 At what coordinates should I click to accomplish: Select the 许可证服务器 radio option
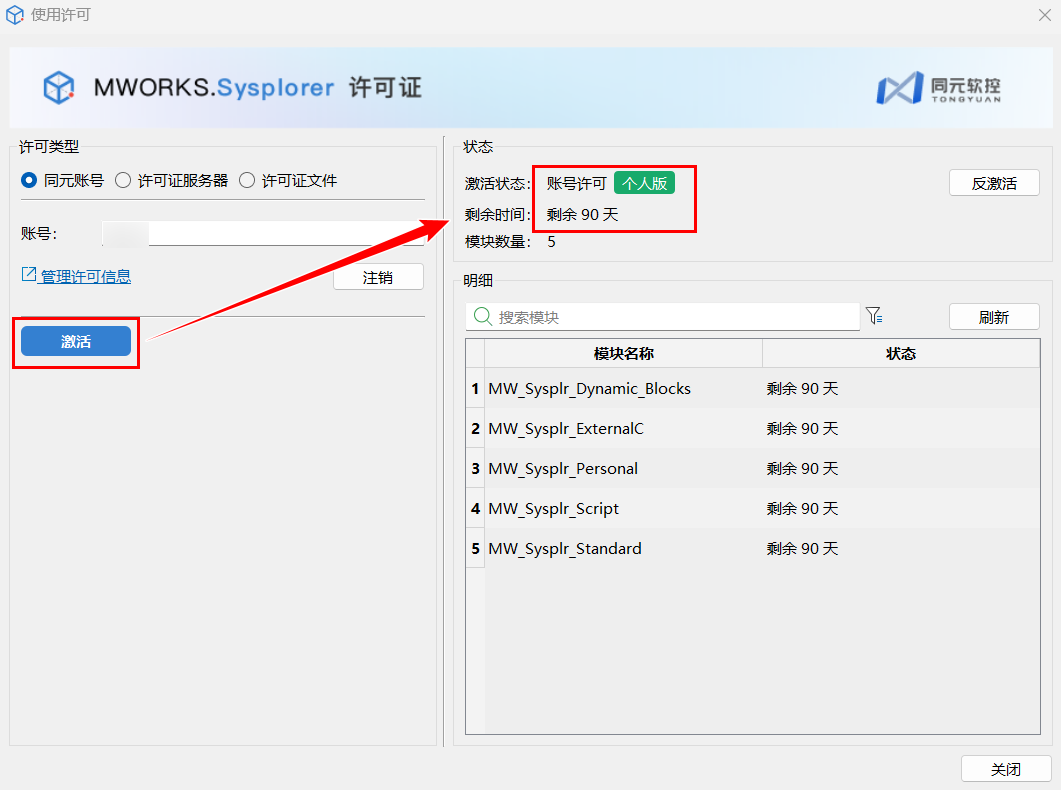(123, 181)
